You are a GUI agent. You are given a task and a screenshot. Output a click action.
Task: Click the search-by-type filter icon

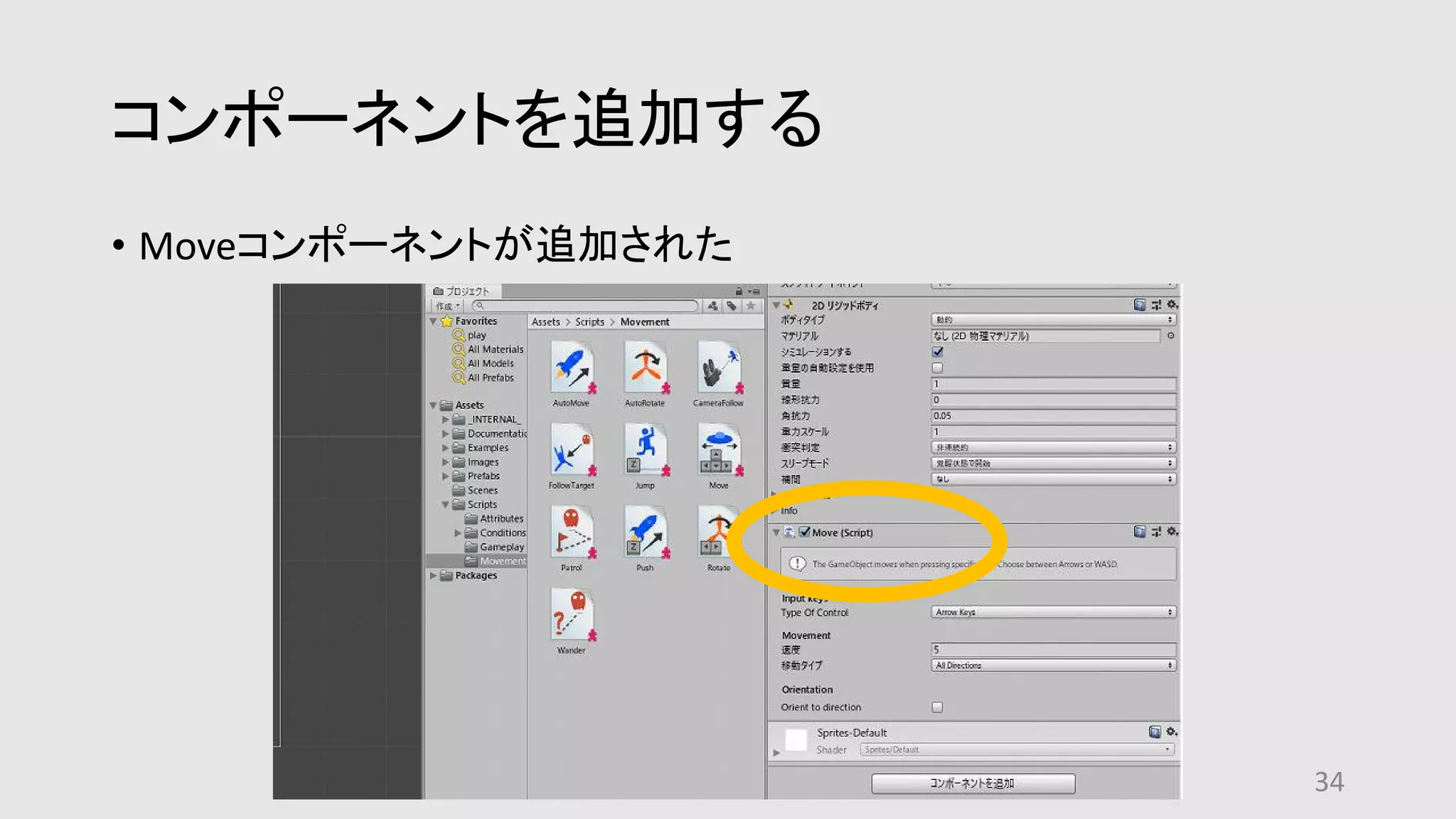click(712, 306)
